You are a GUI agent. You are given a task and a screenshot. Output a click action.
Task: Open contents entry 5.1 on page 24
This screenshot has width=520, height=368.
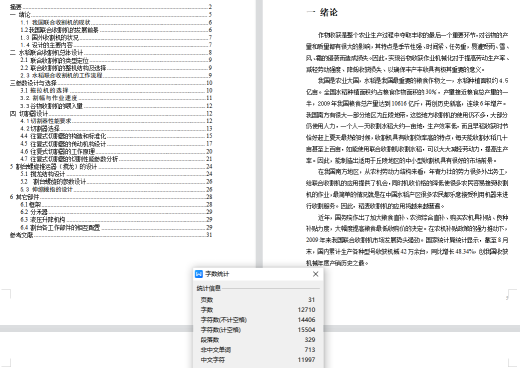116,174
